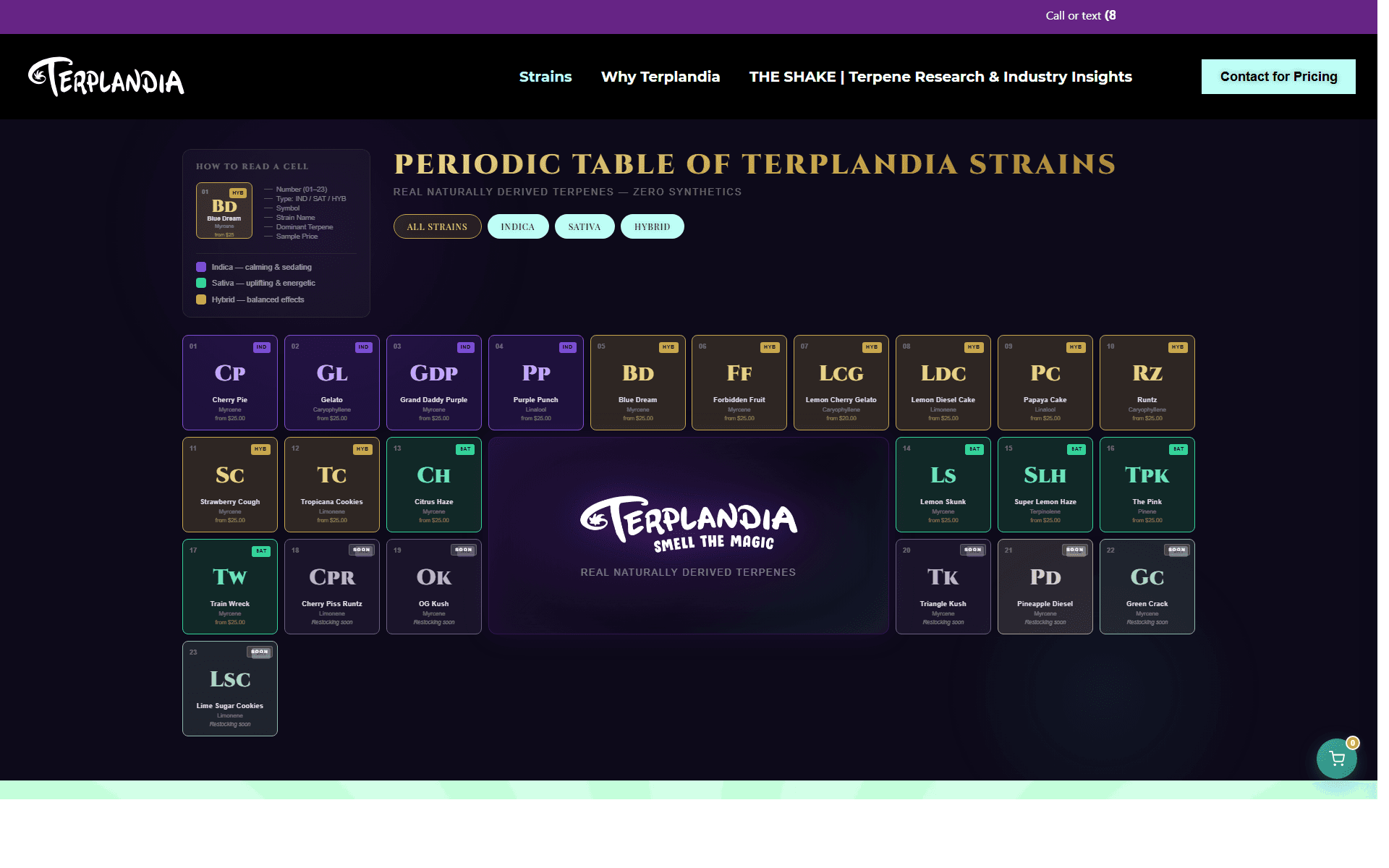Open the Gelato strain cell
The image size is (1389, 868).
click(x=332, y=383)
